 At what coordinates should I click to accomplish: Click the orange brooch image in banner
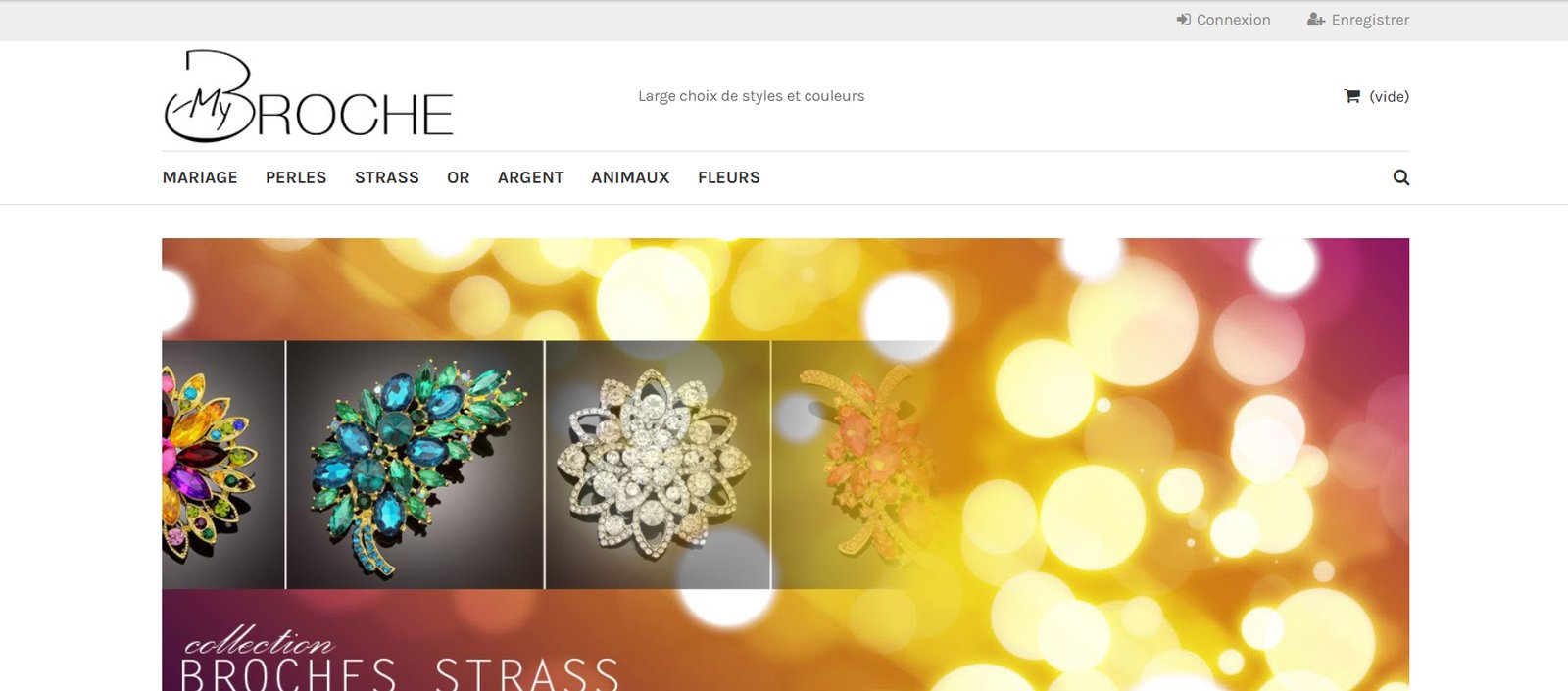862,465
